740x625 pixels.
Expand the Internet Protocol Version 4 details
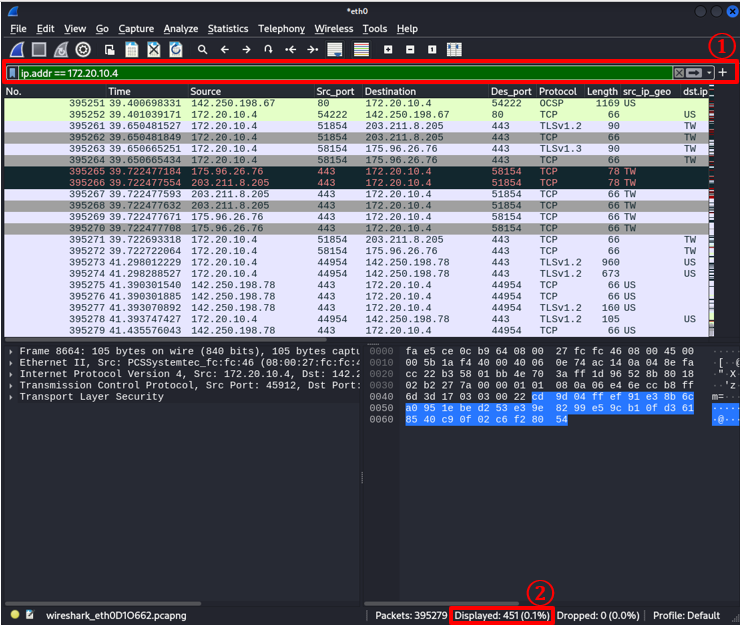pyautogui.click(x=11, y=373)
